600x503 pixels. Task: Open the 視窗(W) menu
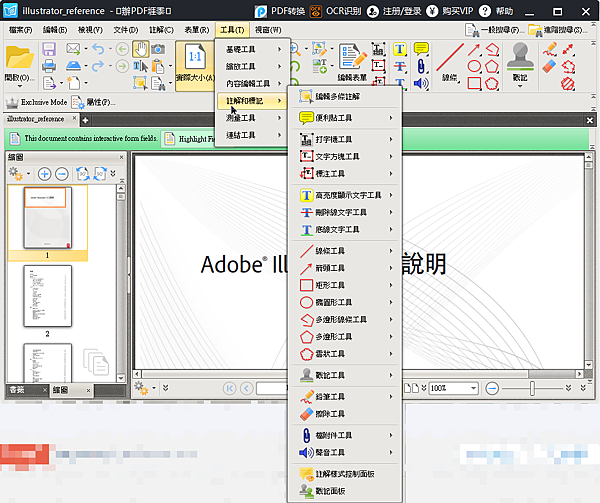coord(268,29)
